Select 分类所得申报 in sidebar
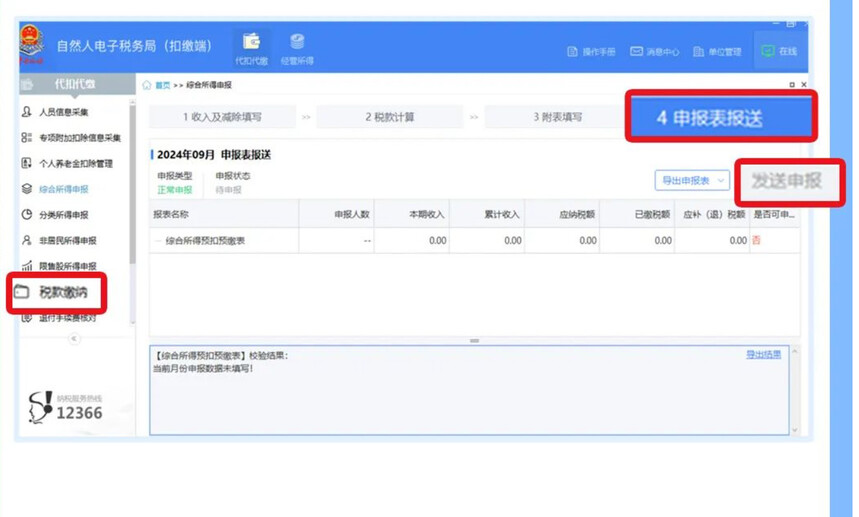This screenshot has height=517, width=859. tap(55, 215)
